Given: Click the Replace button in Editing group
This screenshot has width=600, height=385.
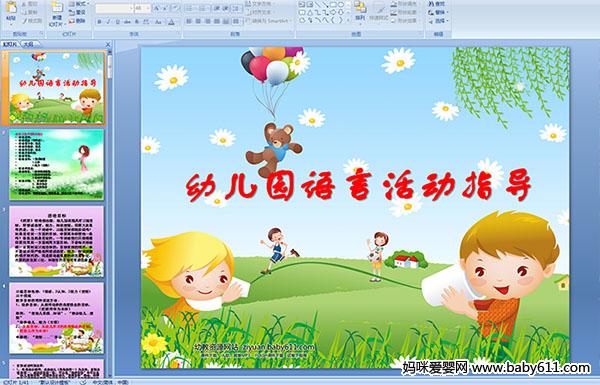Looking at the screenshot, I should [x=437, y=12].
